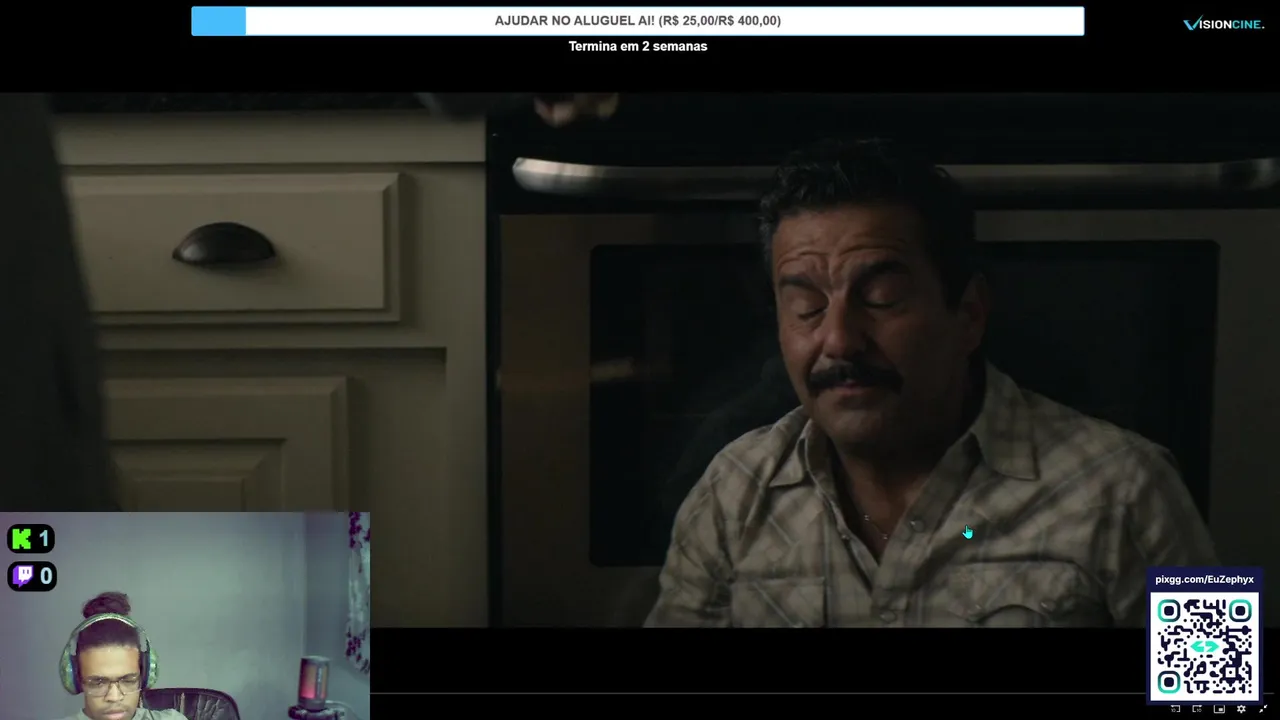
Task: Click the pixgg QR code
Action: click(x=1204, y=645)
